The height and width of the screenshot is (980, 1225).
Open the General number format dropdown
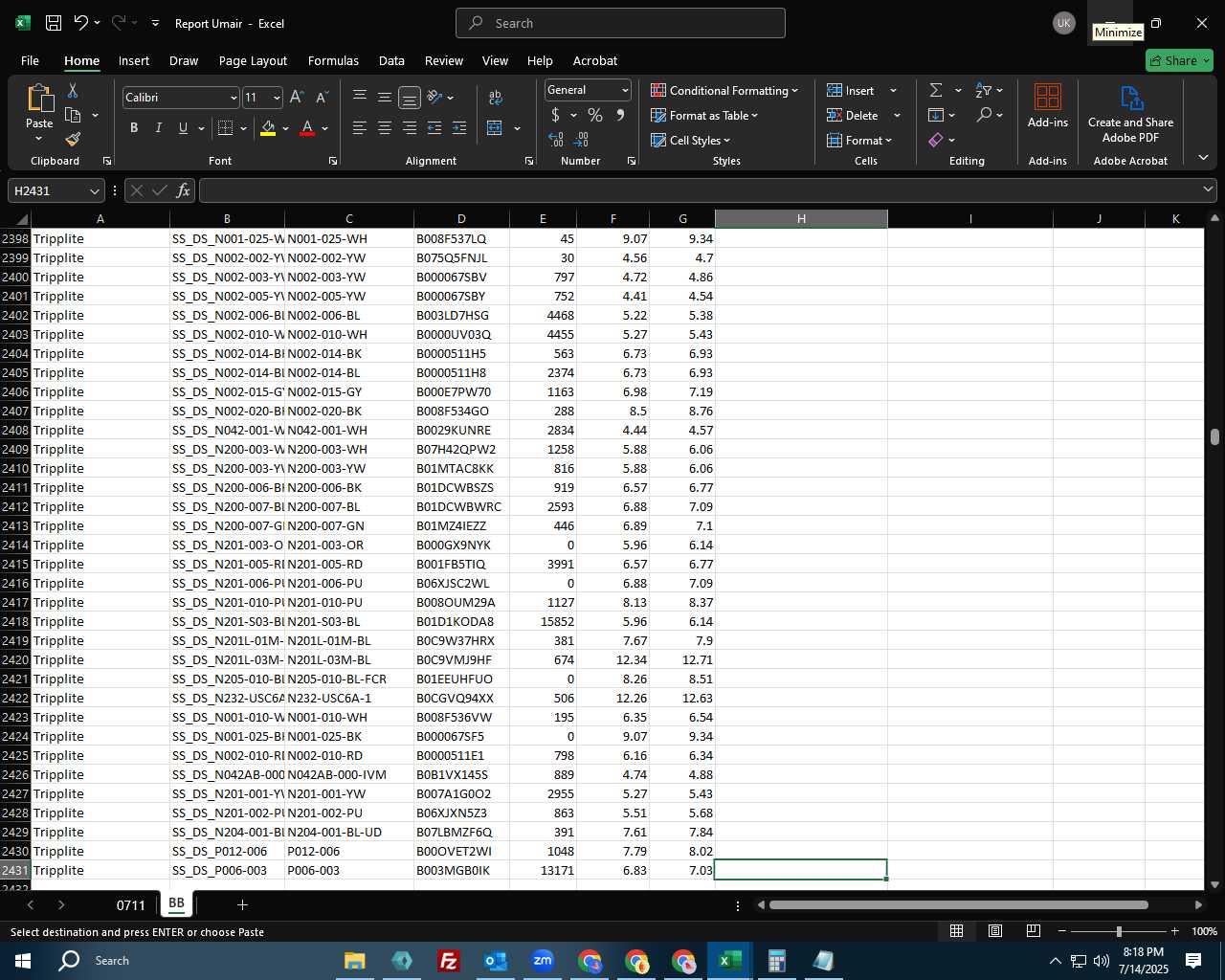[625, 90]
